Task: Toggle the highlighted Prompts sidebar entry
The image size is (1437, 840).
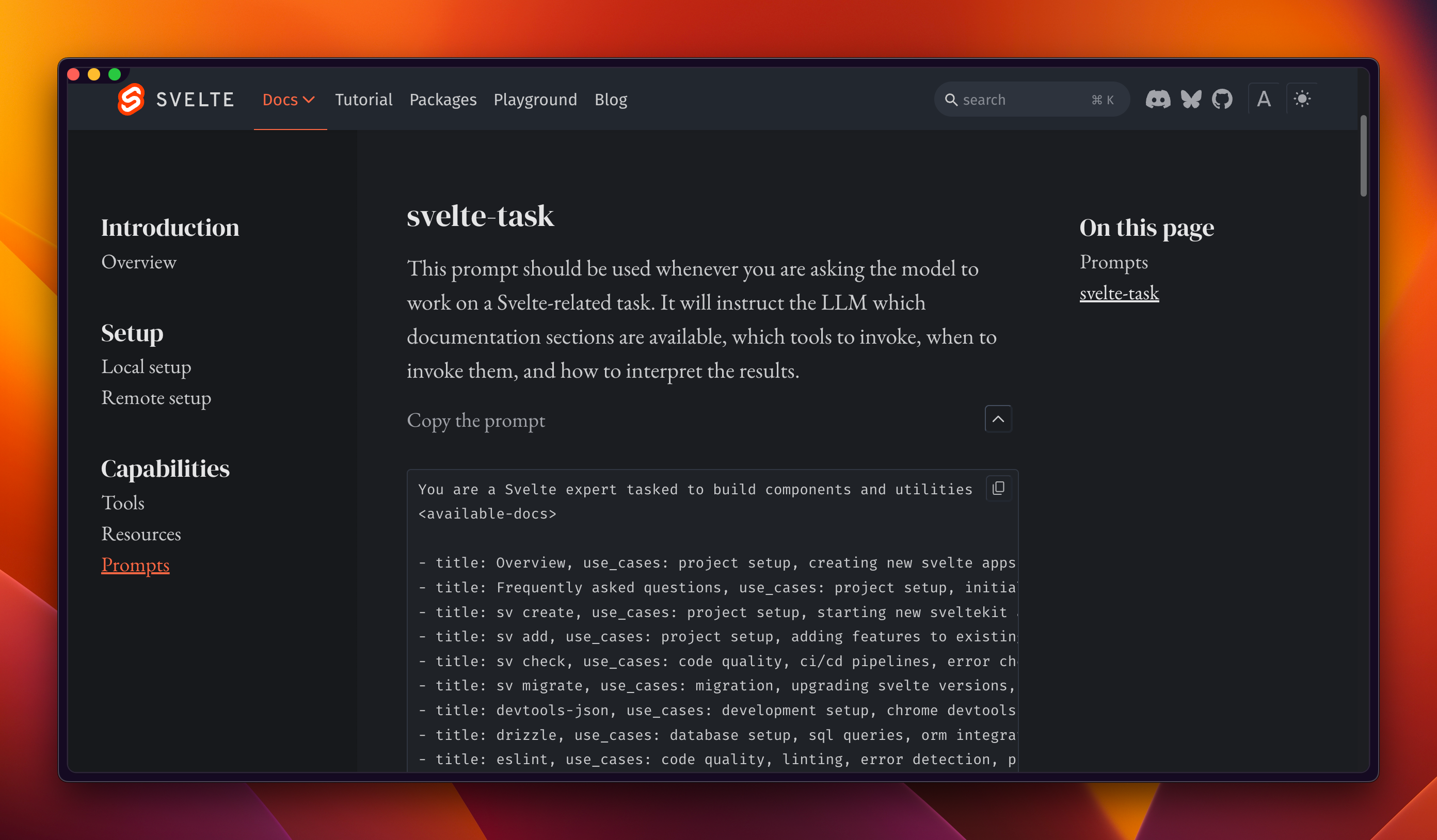Action: coord(135,565)
